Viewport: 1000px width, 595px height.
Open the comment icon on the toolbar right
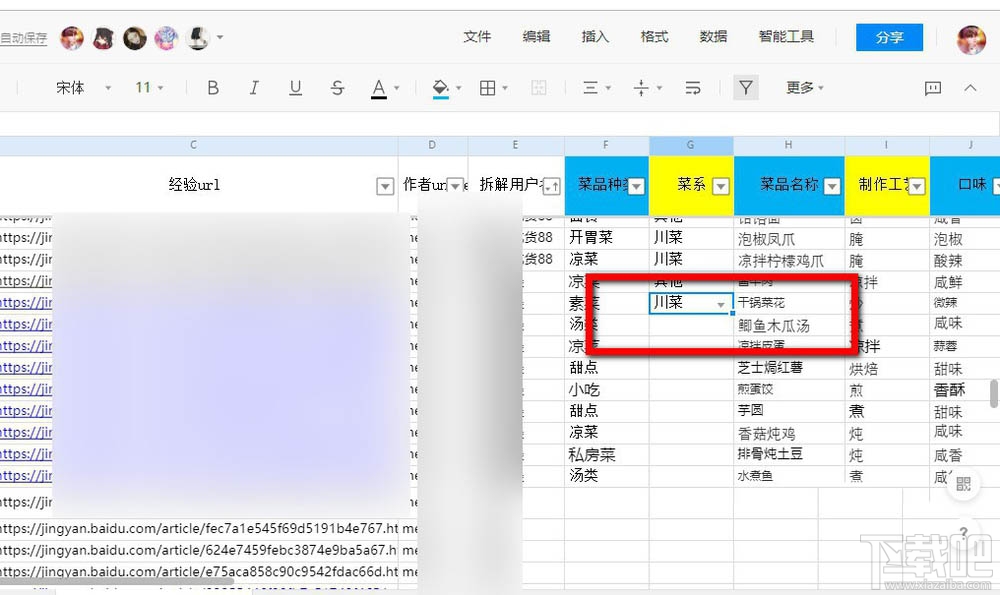pyautogui.click(x=933, y=87)
